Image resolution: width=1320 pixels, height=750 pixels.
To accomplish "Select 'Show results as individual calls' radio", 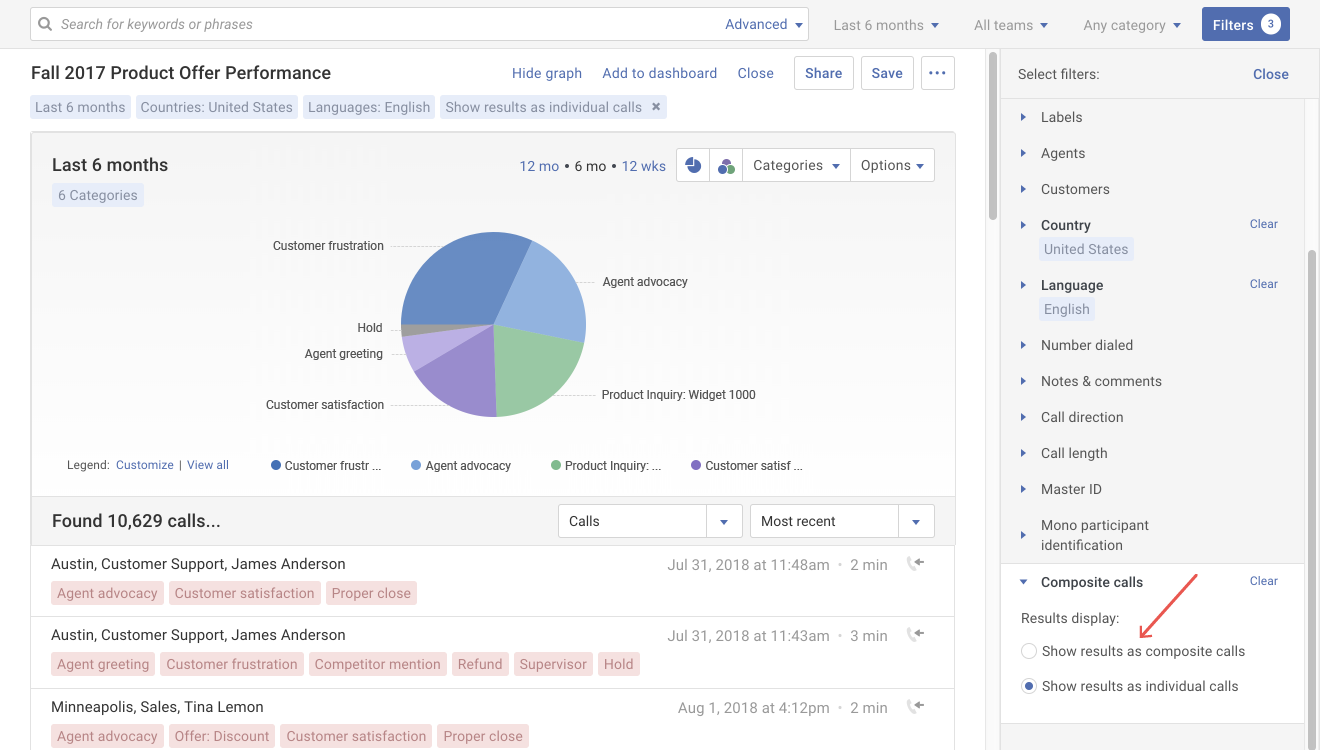I will [1029, 686].
